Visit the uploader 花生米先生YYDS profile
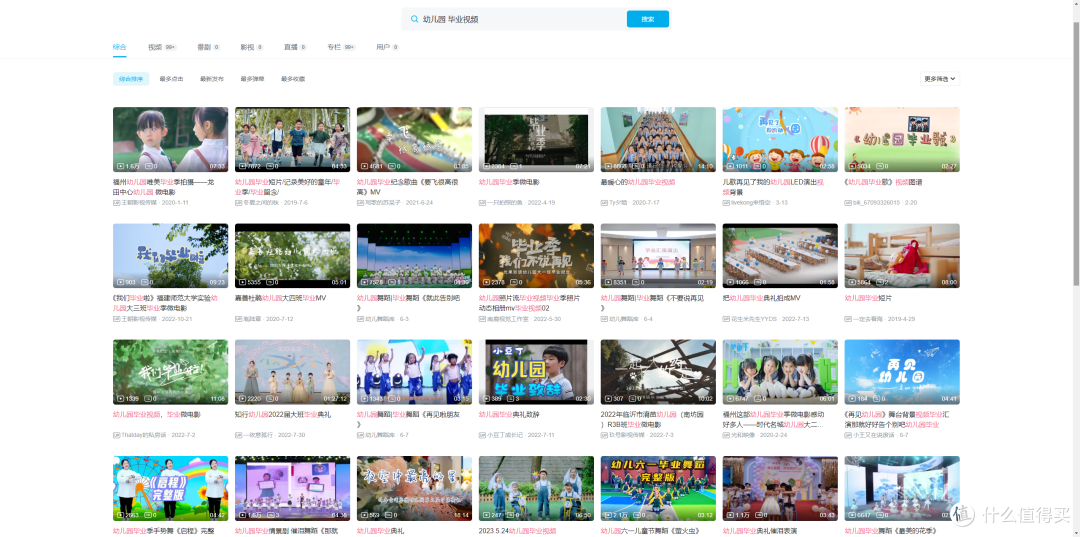The image size is (1080, 537). [x=754, y=319]
